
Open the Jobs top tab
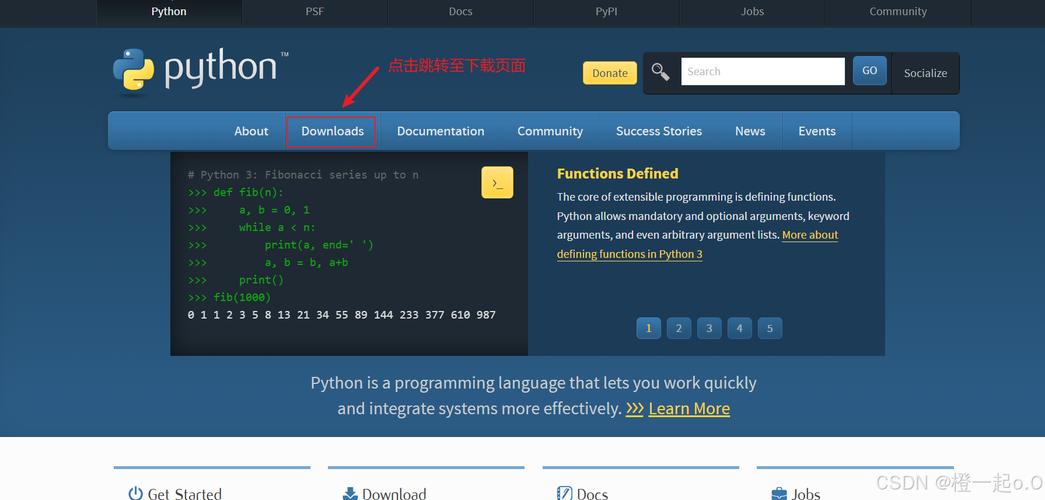coord(752,12)
